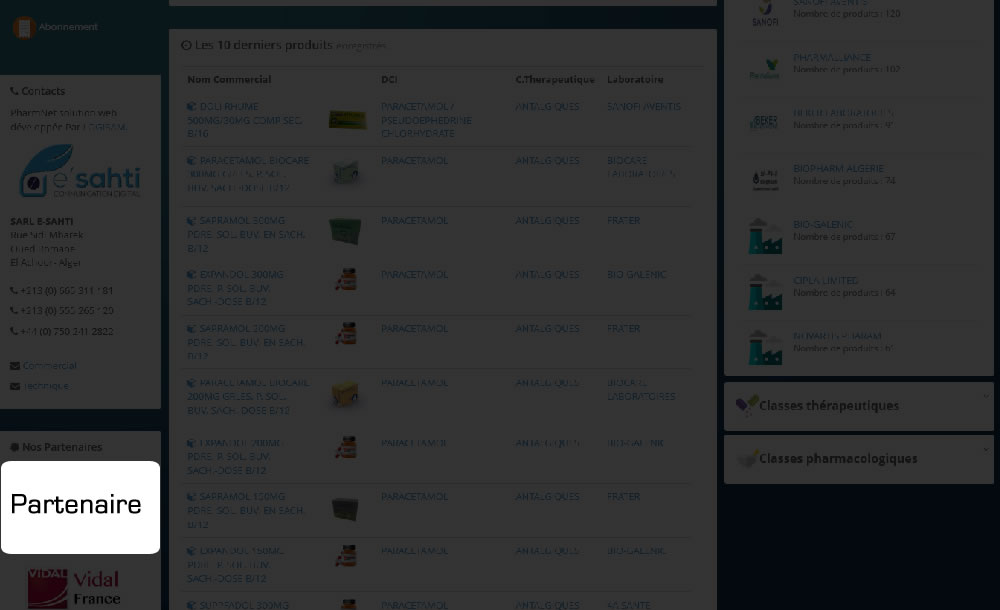This screenshot has width=1000, height=610.
Task: Open the Commercial email link
Action: click(x=50, y=366)
